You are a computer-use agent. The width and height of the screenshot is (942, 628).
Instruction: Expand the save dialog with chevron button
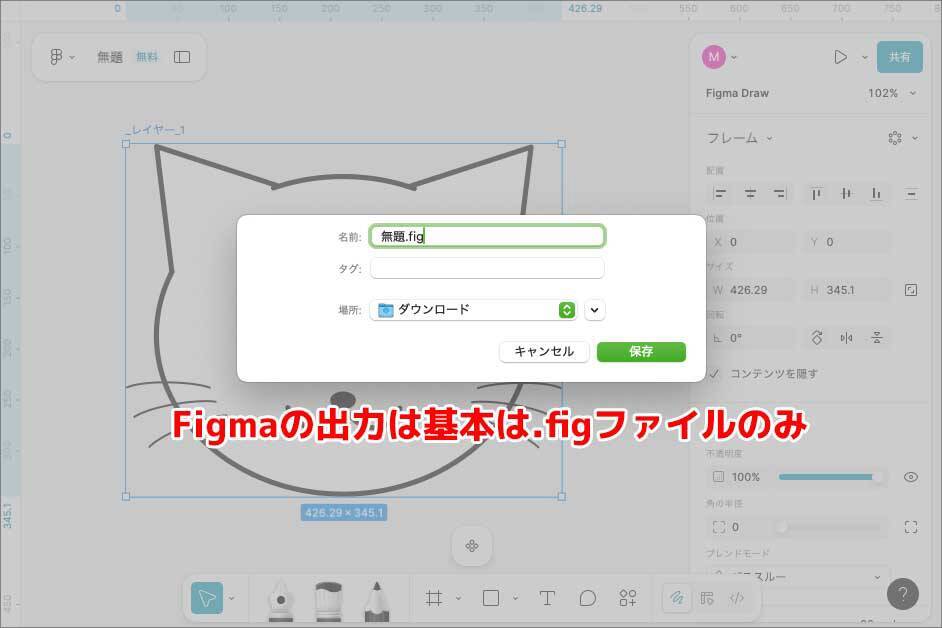click(x=595, y=310)
